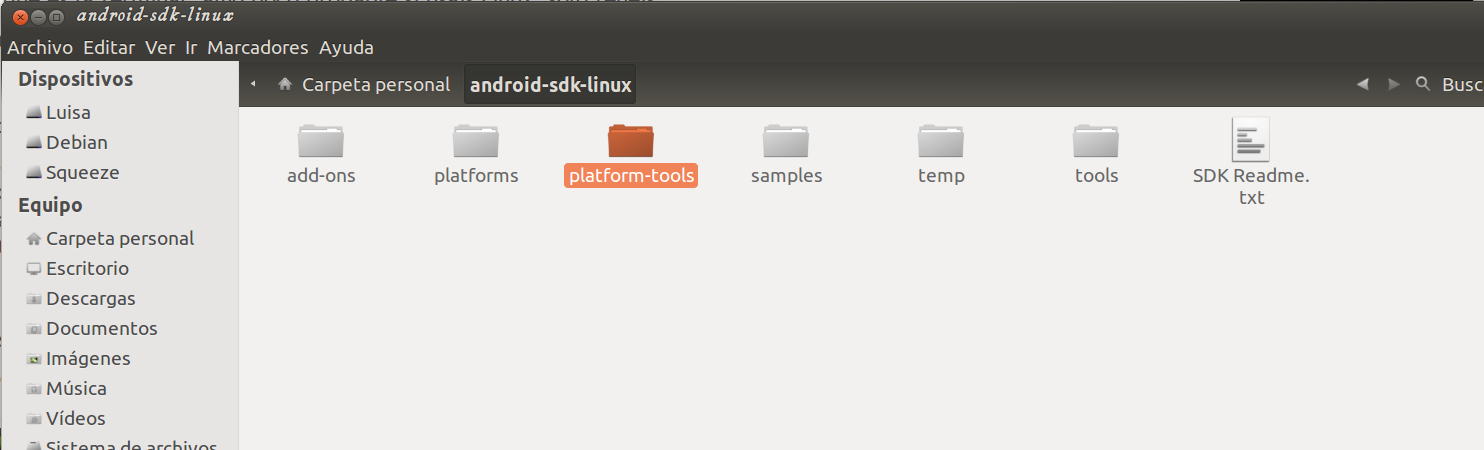Expand the path bar left arrow
The width and height of the screenshot is (1484, 450).
[x=253, y=85]
